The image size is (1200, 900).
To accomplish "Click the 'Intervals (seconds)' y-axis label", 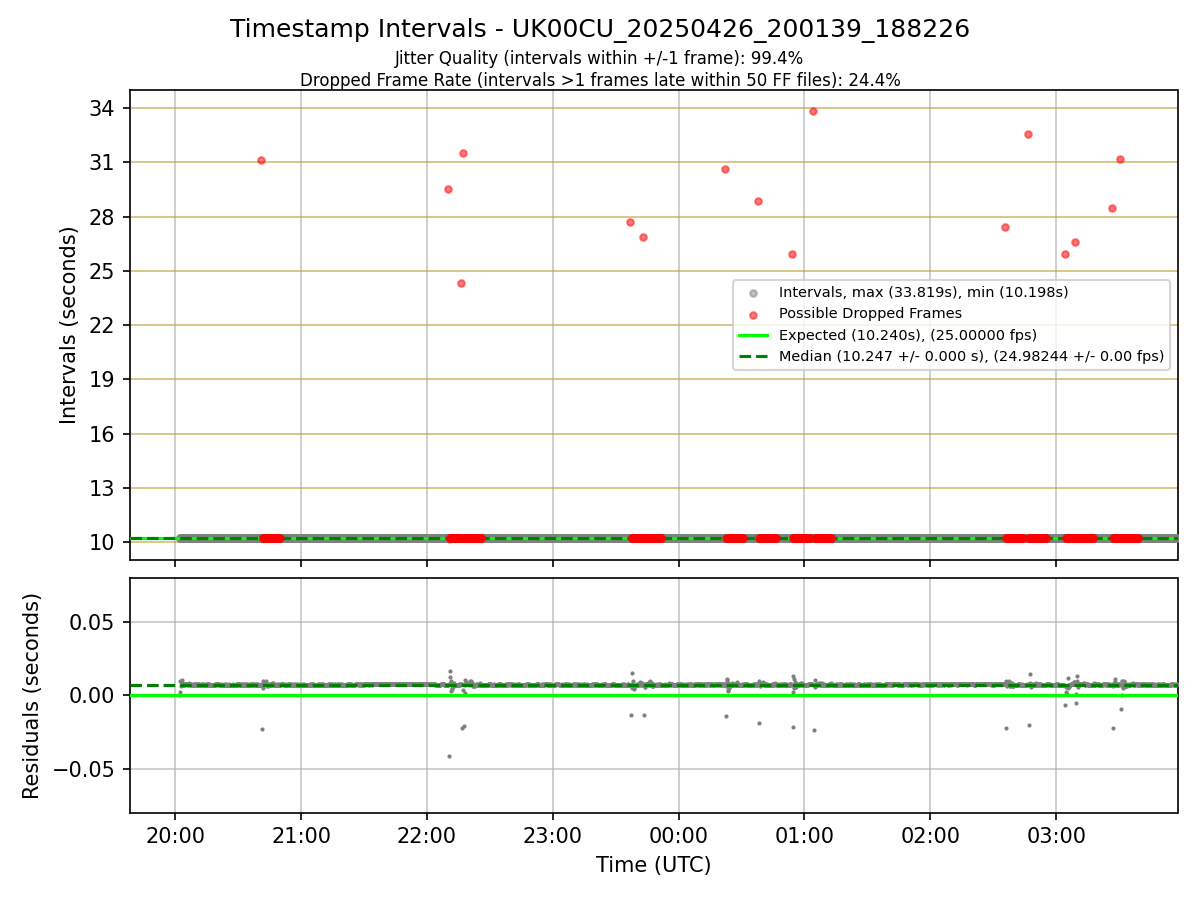I will click(x=69, y=325).
